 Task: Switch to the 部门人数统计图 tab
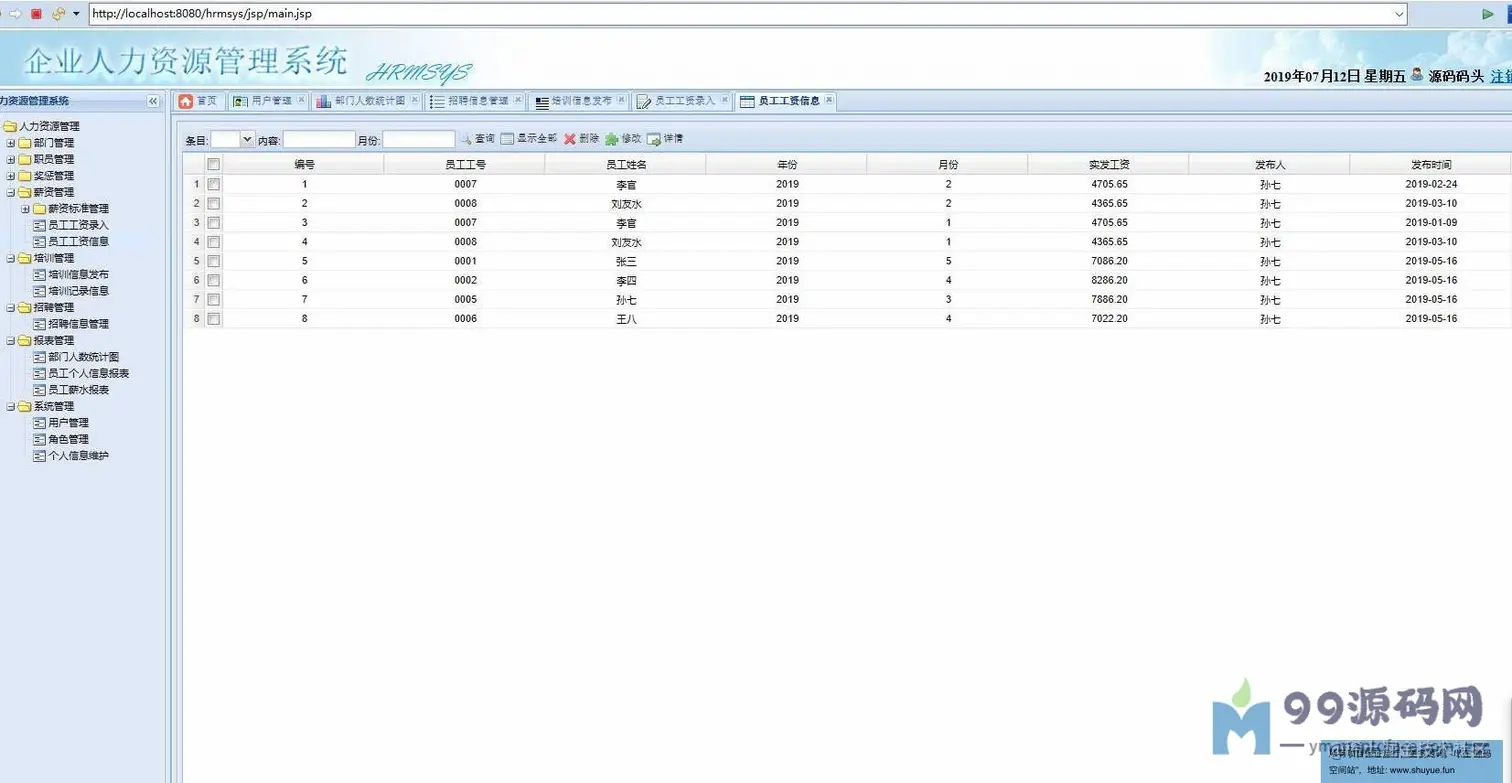369,101
